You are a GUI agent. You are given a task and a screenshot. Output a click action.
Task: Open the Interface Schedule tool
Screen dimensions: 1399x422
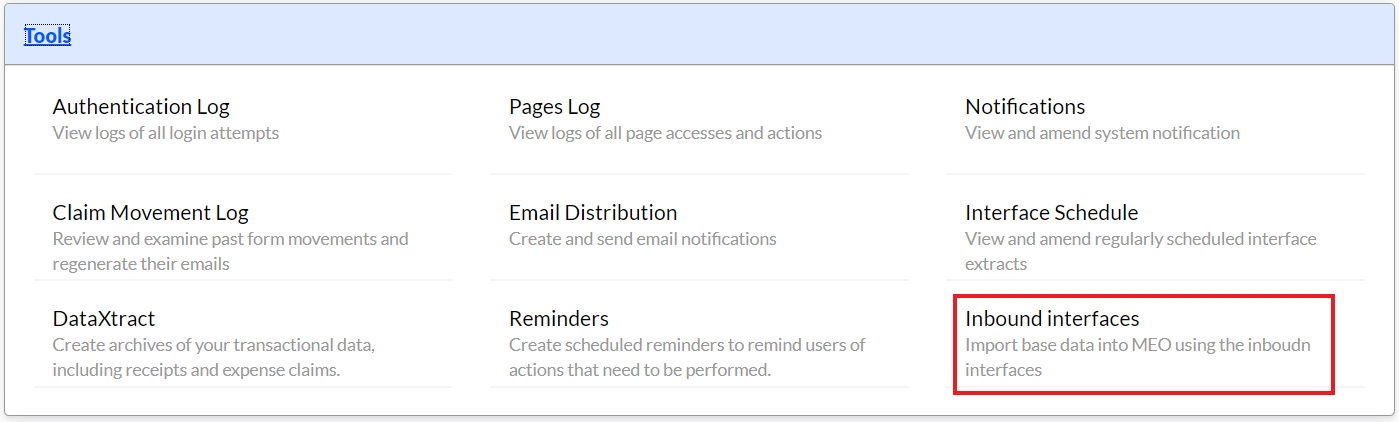(x=1051, y=212)
